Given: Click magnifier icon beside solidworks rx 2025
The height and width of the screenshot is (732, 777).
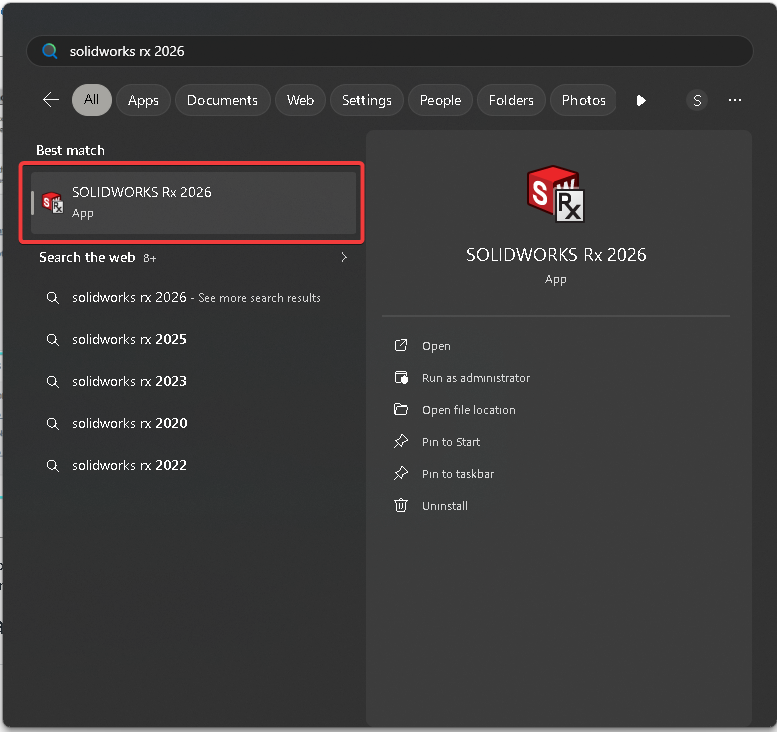Looking at the screenshot, I should pyautogui.click(x=53, y=339).
